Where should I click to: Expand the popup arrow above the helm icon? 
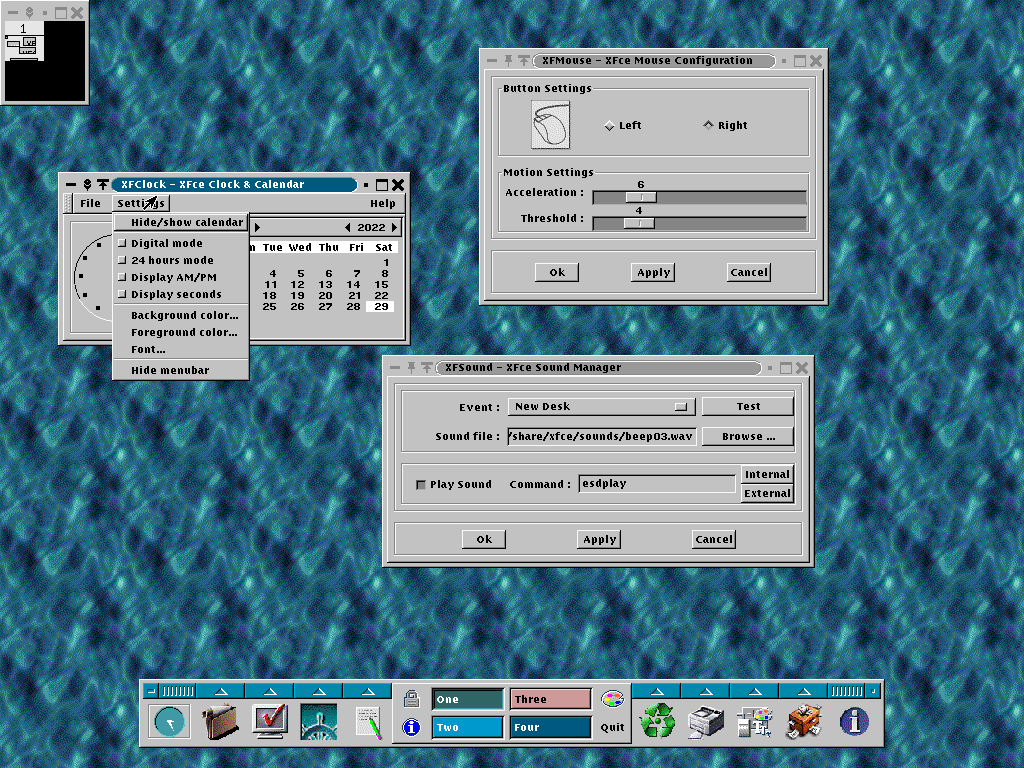[319, 690]
